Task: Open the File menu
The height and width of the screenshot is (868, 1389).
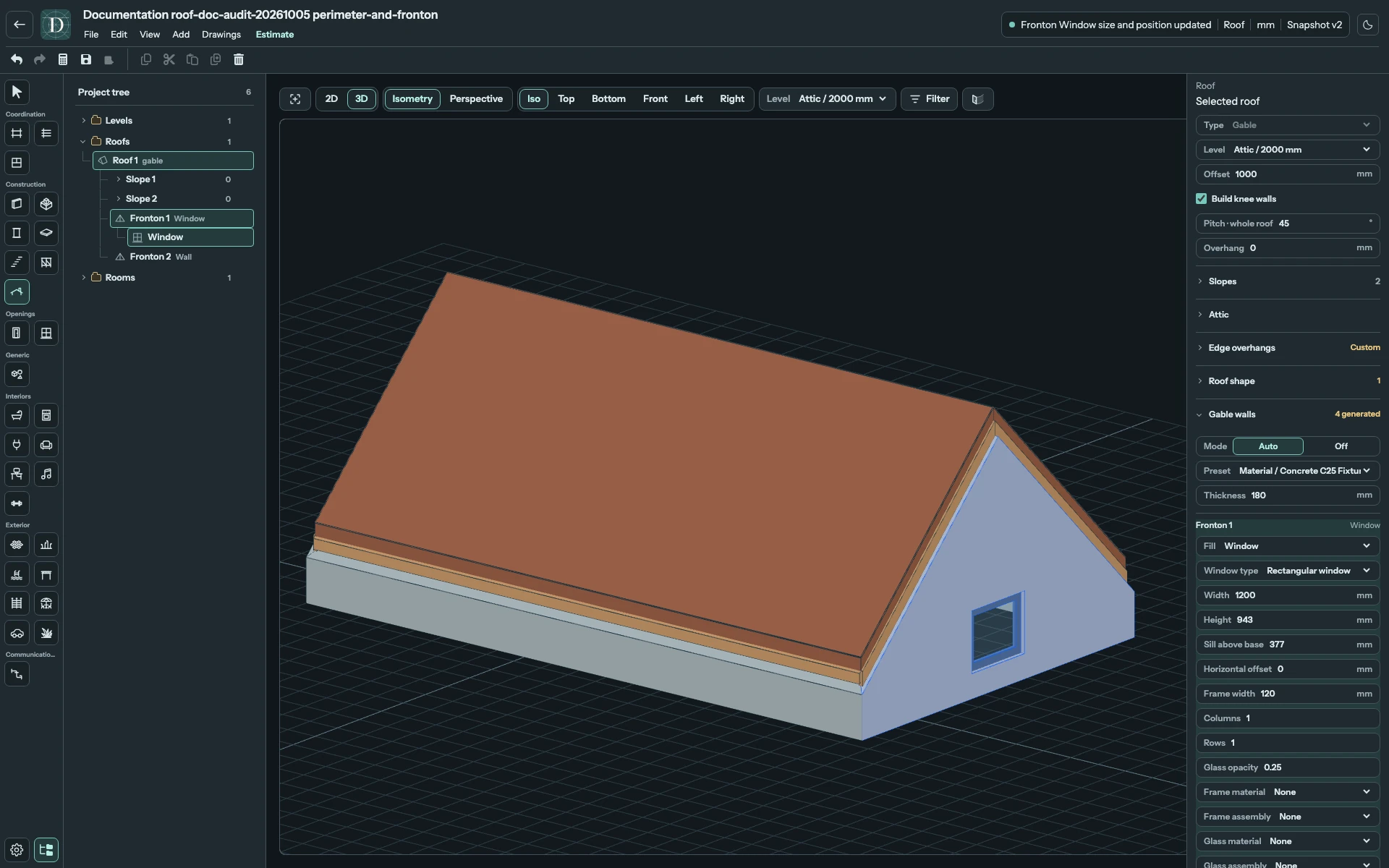Action: (91, 35)
